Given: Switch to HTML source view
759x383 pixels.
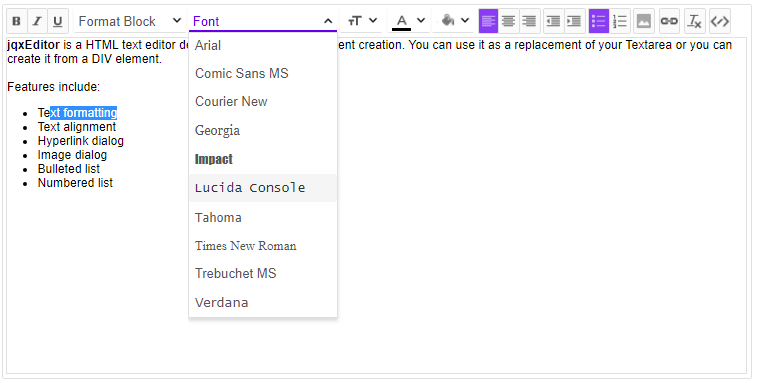Looking at the screenshot, I should [720, 21].
